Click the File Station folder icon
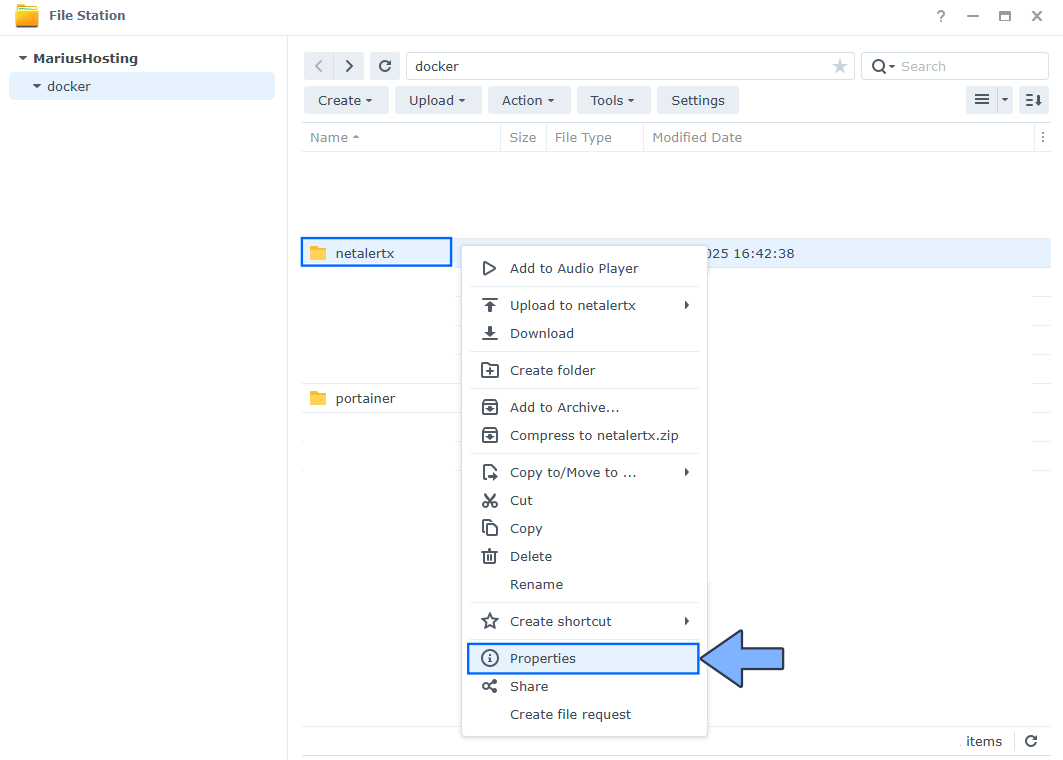This screenshot has height=760, width=1063. coord(27,16)
